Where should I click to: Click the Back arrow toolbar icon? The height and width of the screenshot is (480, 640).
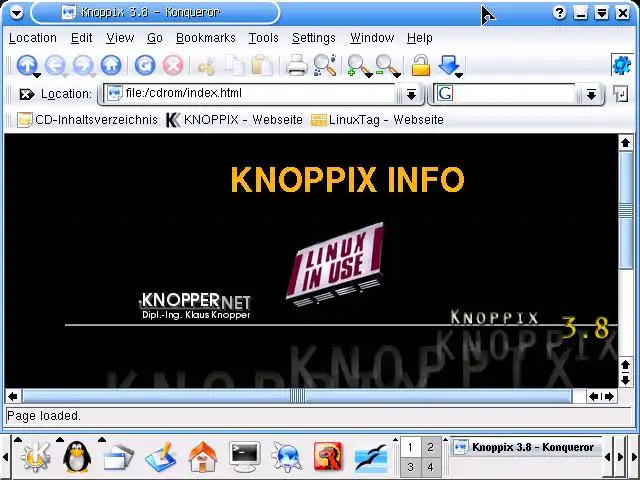[x=55, y=65]
